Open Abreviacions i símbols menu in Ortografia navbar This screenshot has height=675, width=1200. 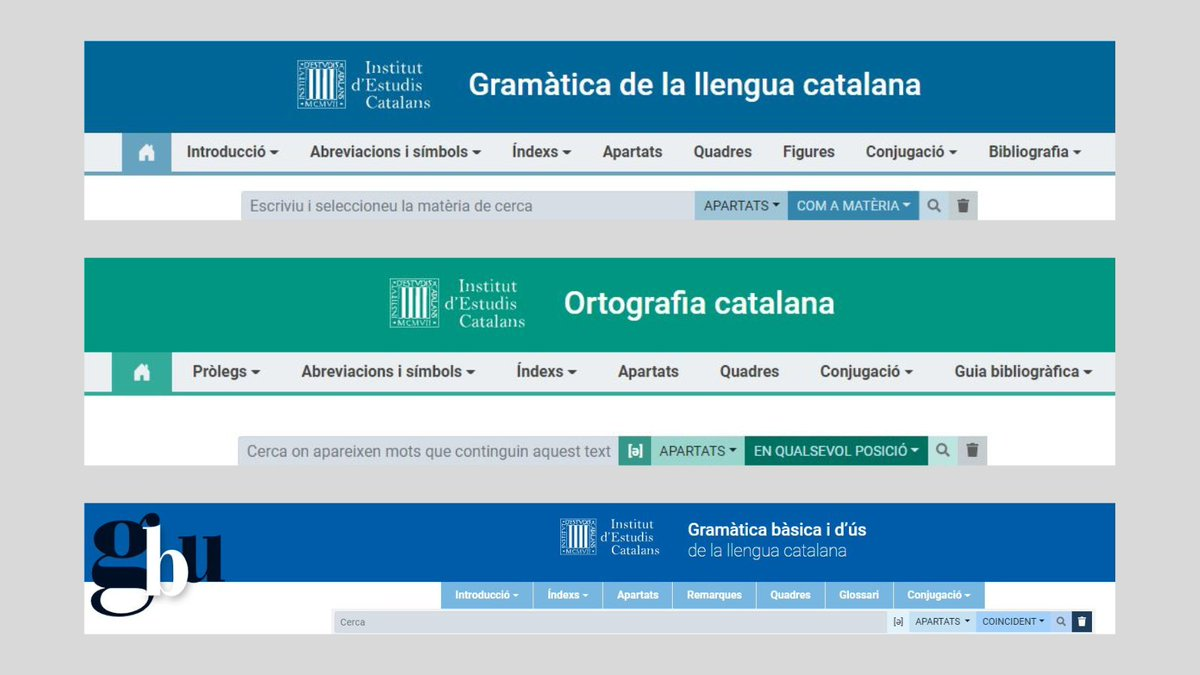(x=388, y=371)
